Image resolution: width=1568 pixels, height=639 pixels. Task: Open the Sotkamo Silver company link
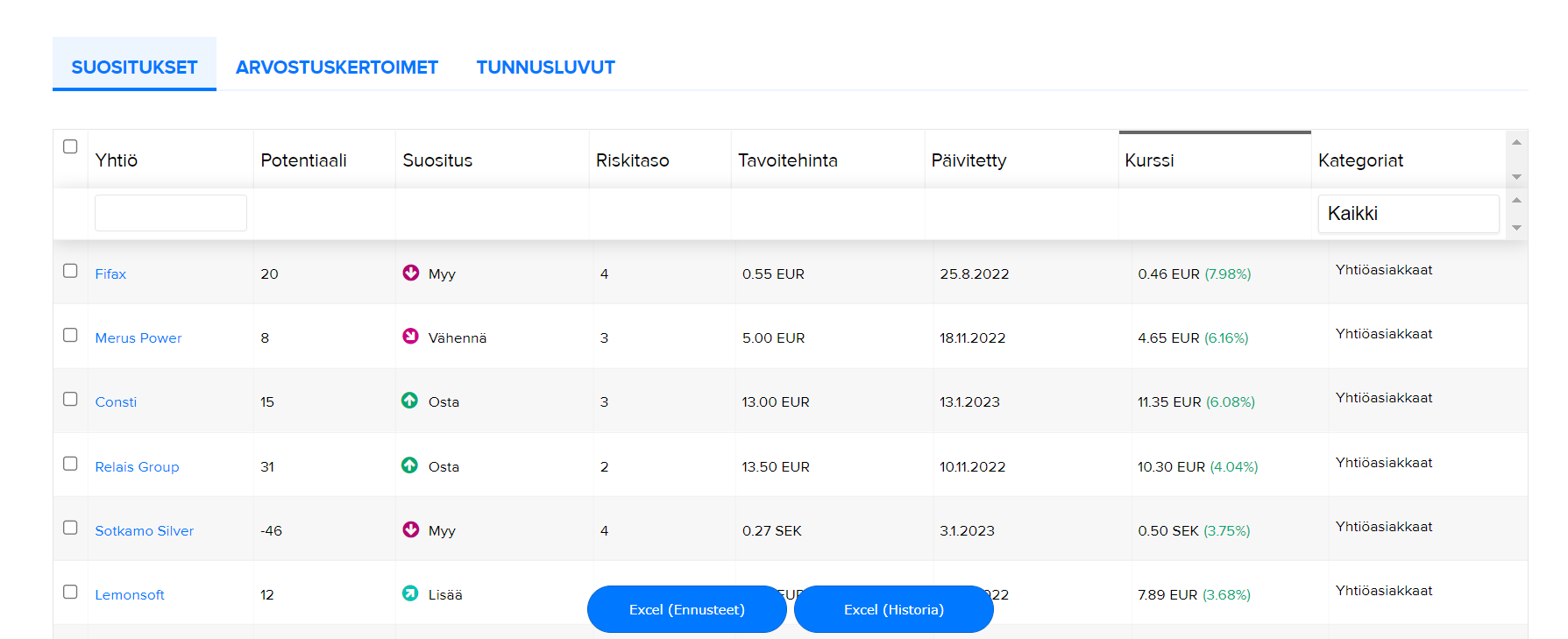click(x=145, y=531)
